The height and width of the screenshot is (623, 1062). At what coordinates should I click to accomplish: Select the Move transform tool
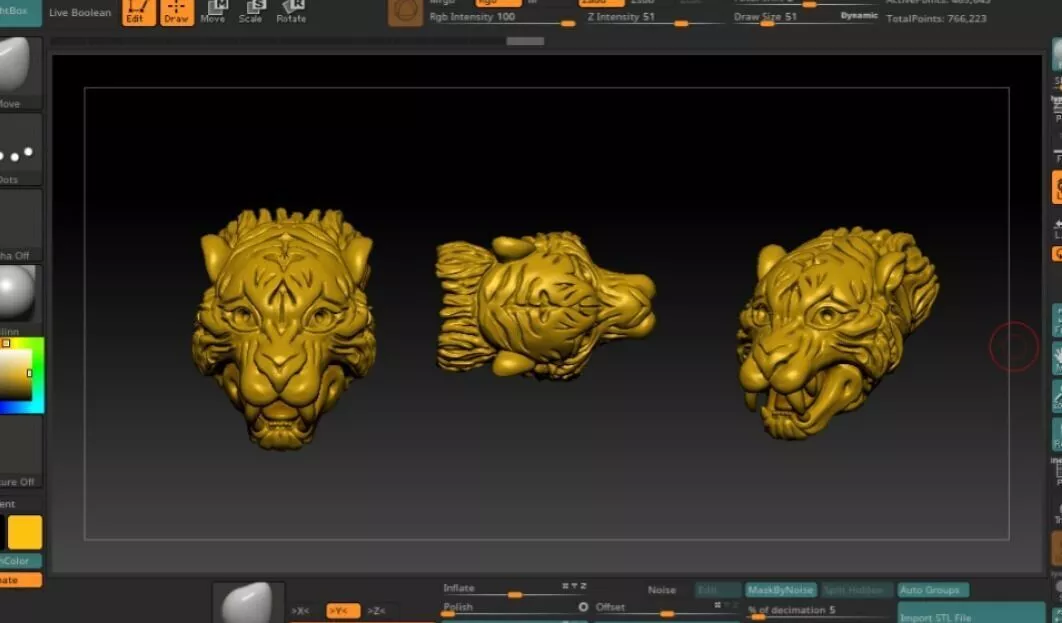(x=213, y=12)
